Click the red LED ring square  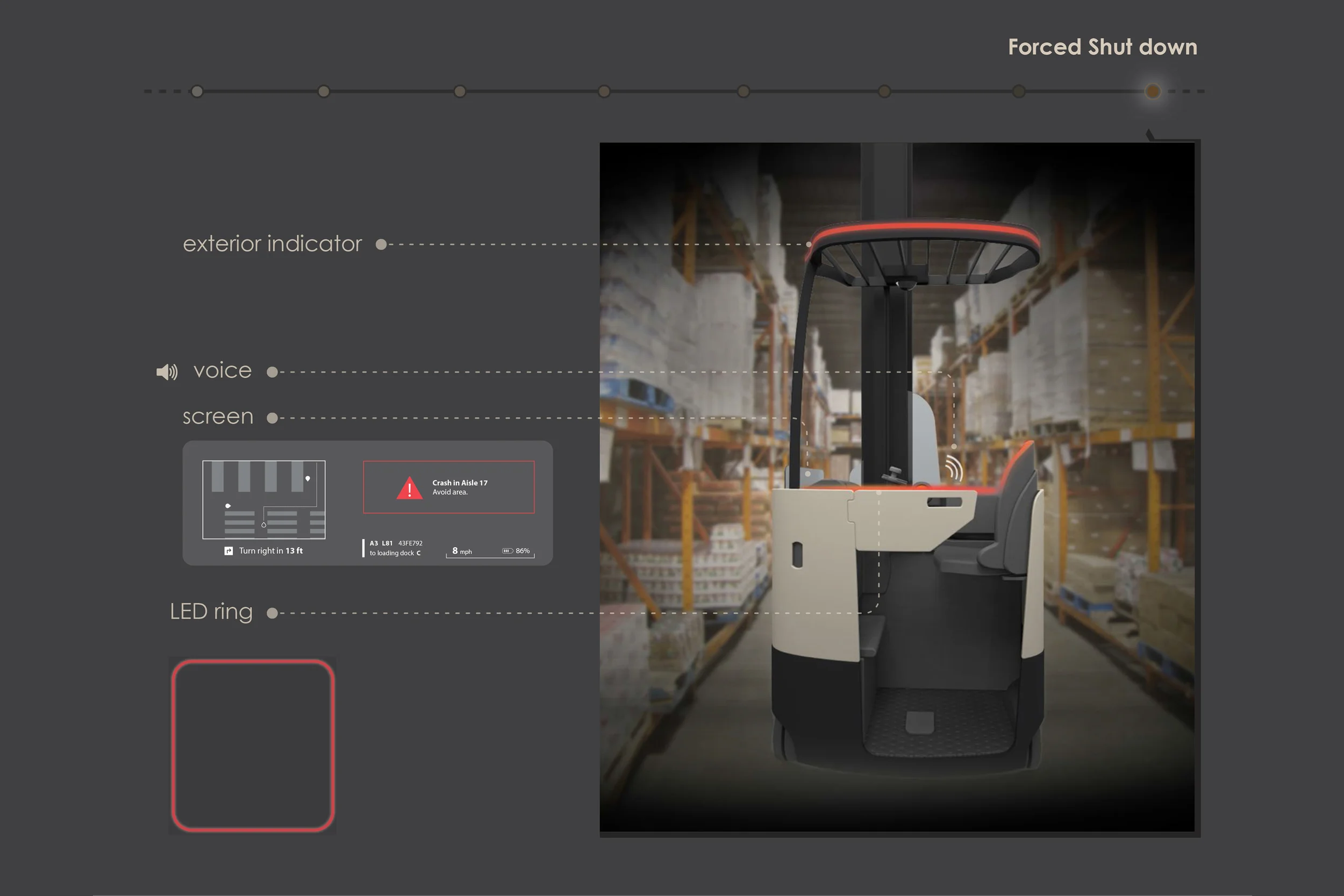[253, 745]
